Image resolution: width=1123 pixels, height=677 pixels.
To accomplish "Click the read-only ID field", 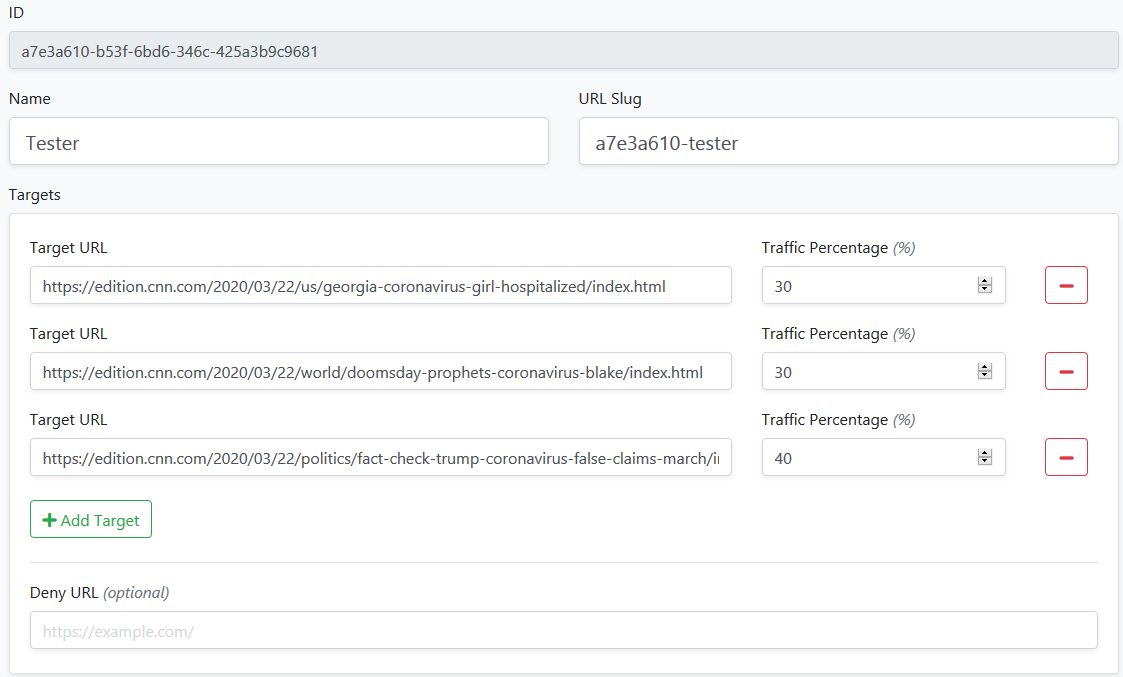I will click(563, 51).
